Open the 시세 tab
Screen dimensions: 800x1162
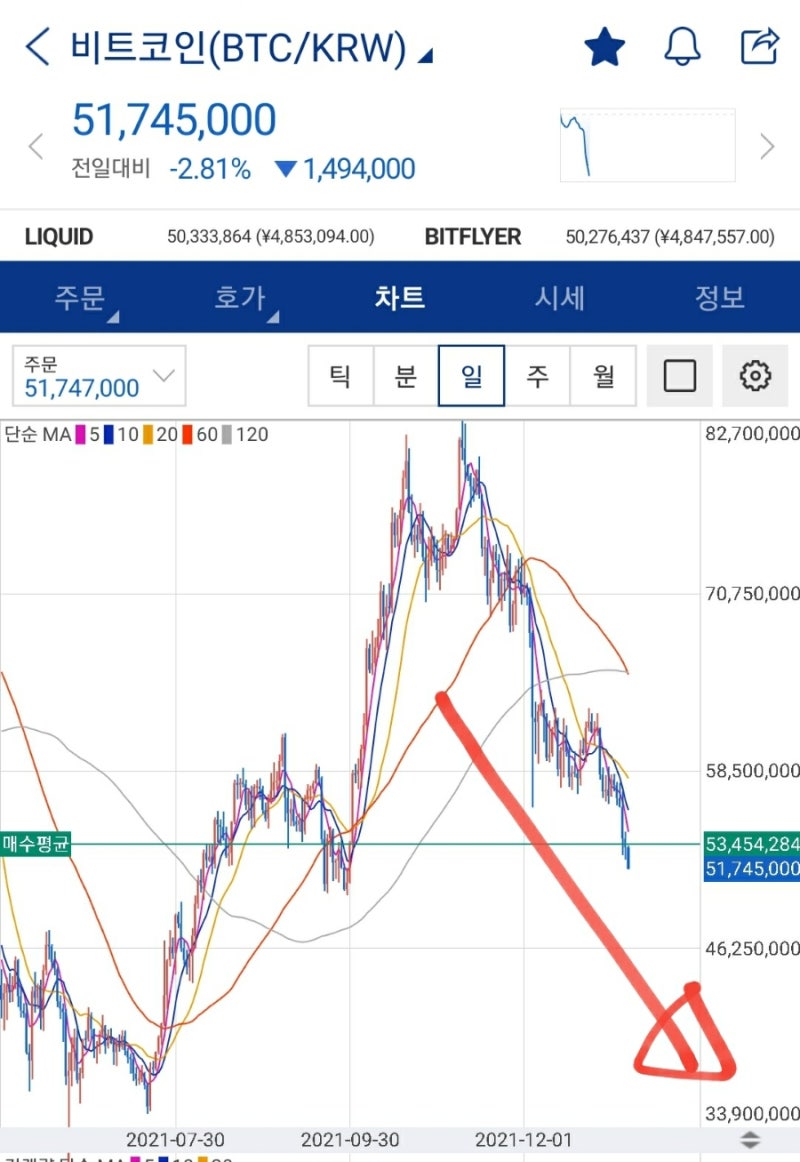pyautogui.click(x=560, y=298)
